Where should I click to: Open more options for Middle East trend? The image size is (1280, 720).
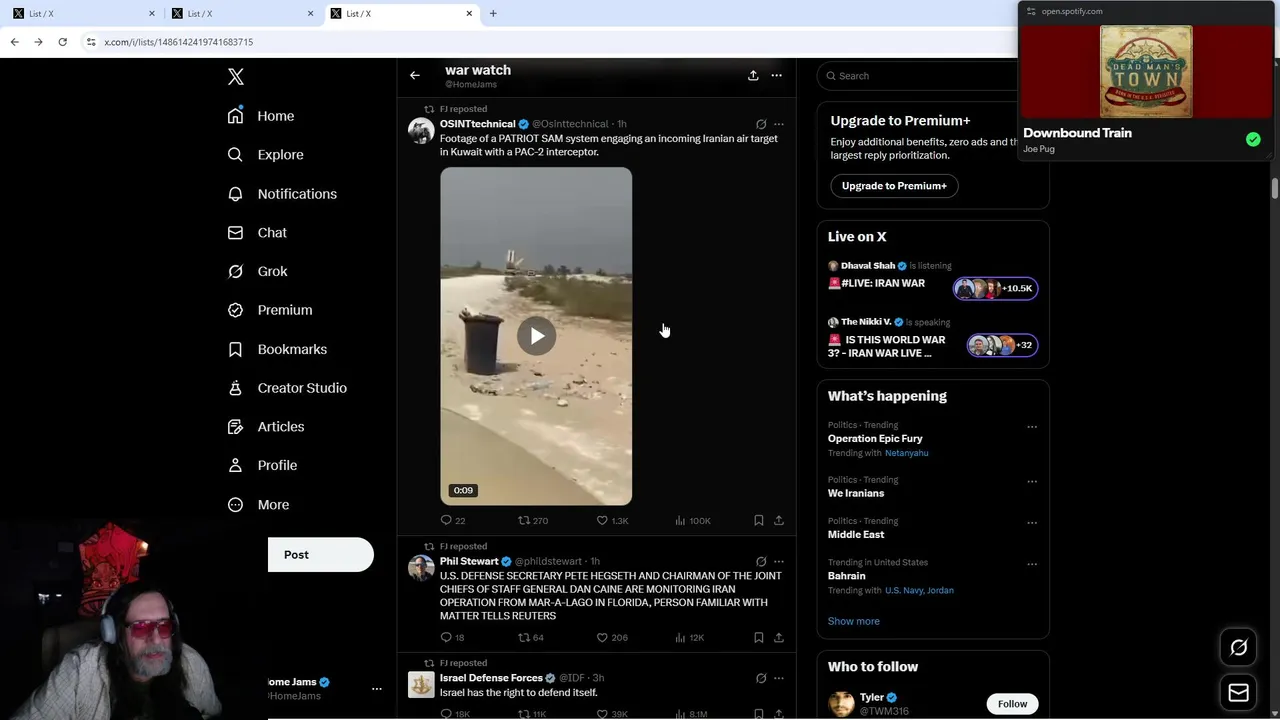point(1032,522)
